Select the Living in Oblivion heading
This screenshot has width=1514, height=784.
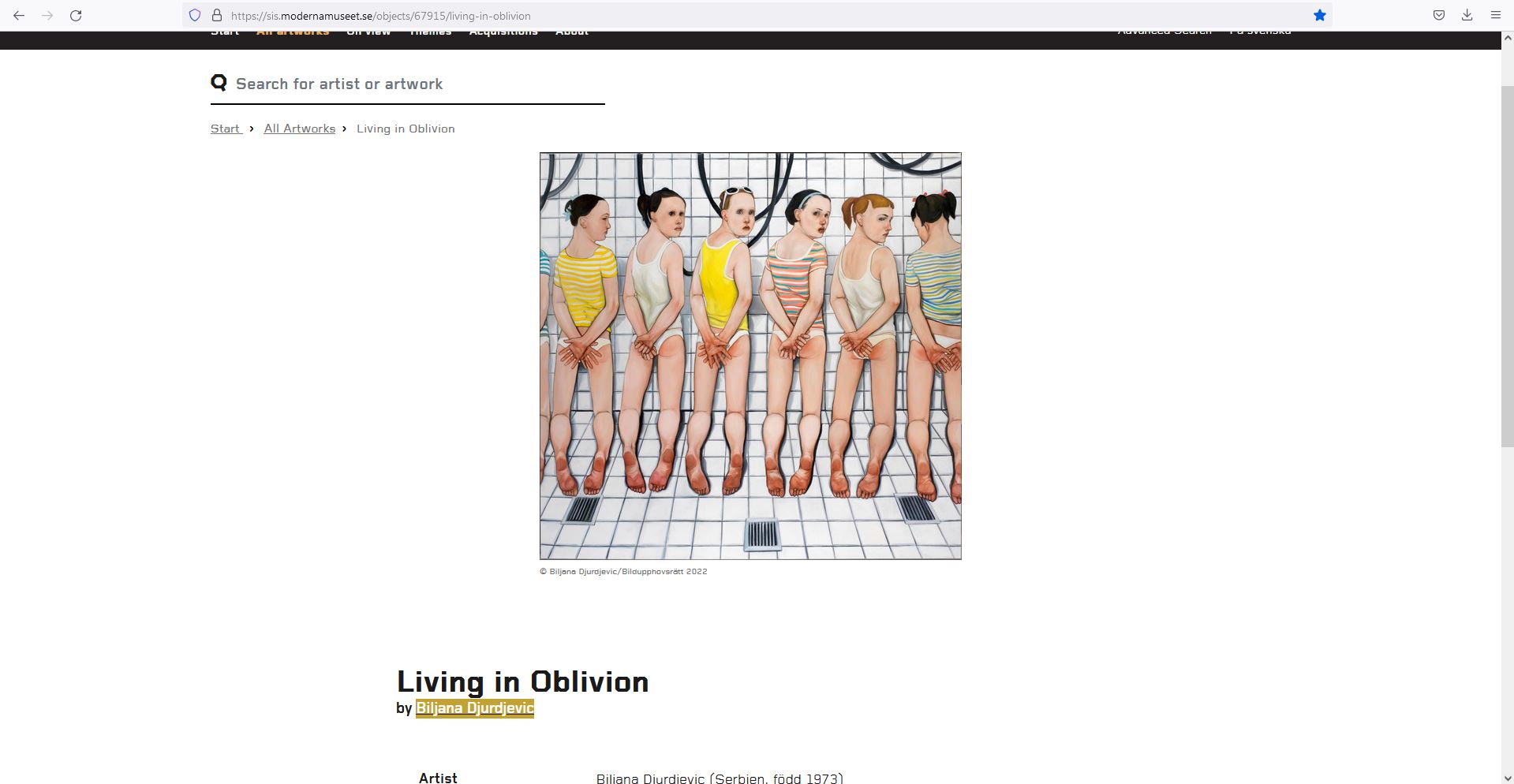(522, 682)
